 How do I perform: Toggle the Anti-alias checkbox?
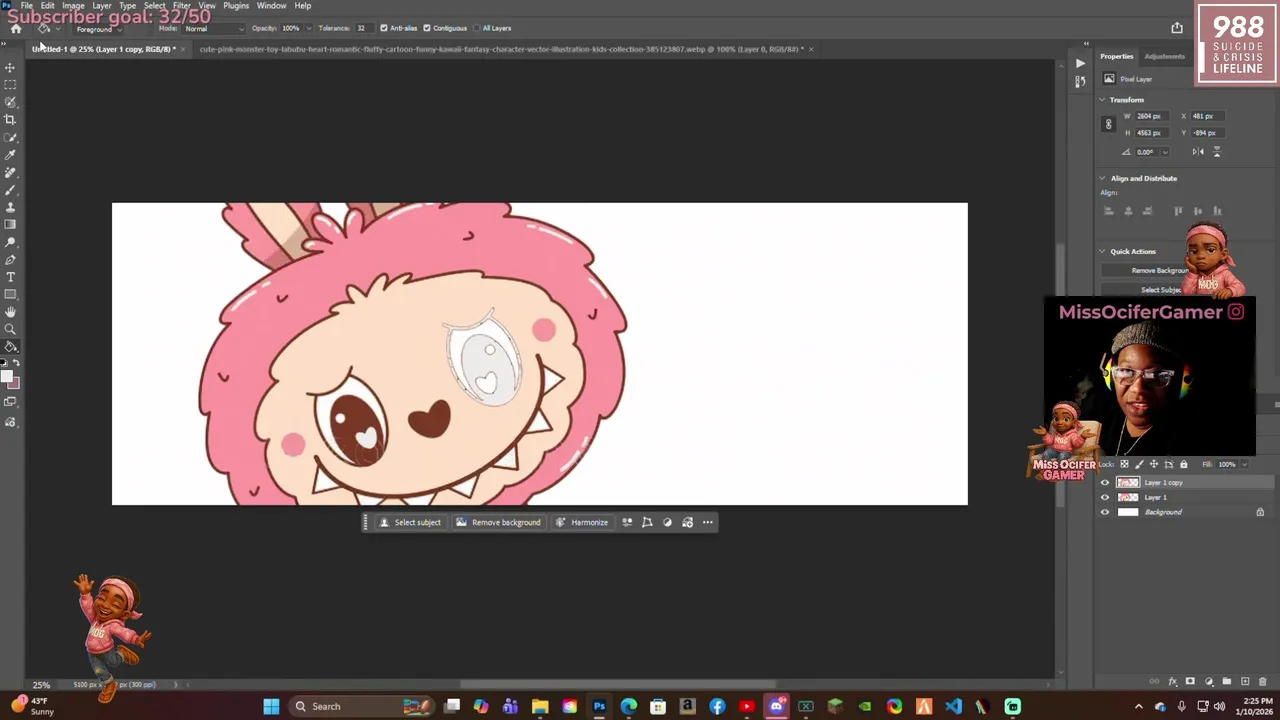point(384,28)
